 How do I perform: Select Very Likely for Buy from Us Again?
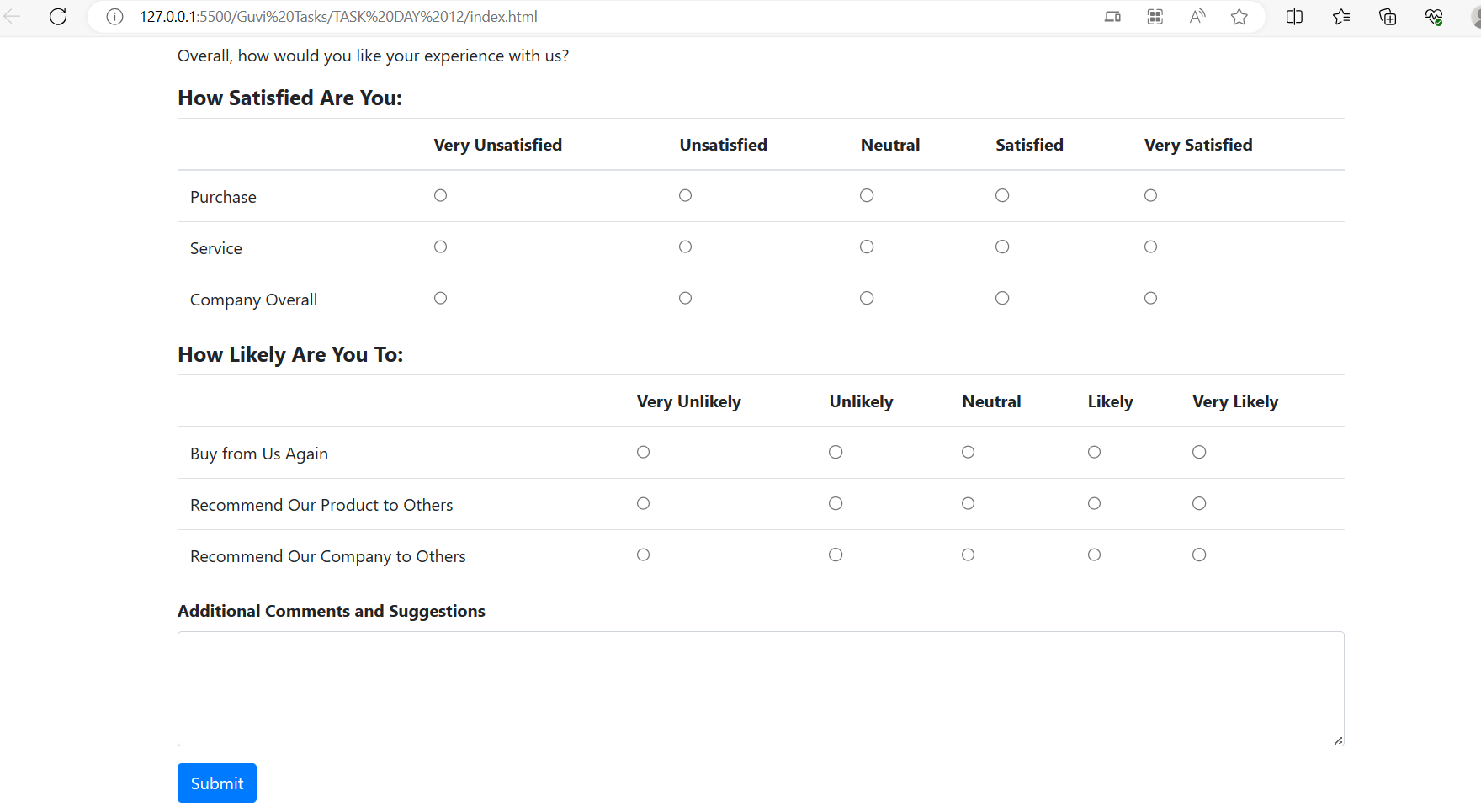tap(1198, 451)
